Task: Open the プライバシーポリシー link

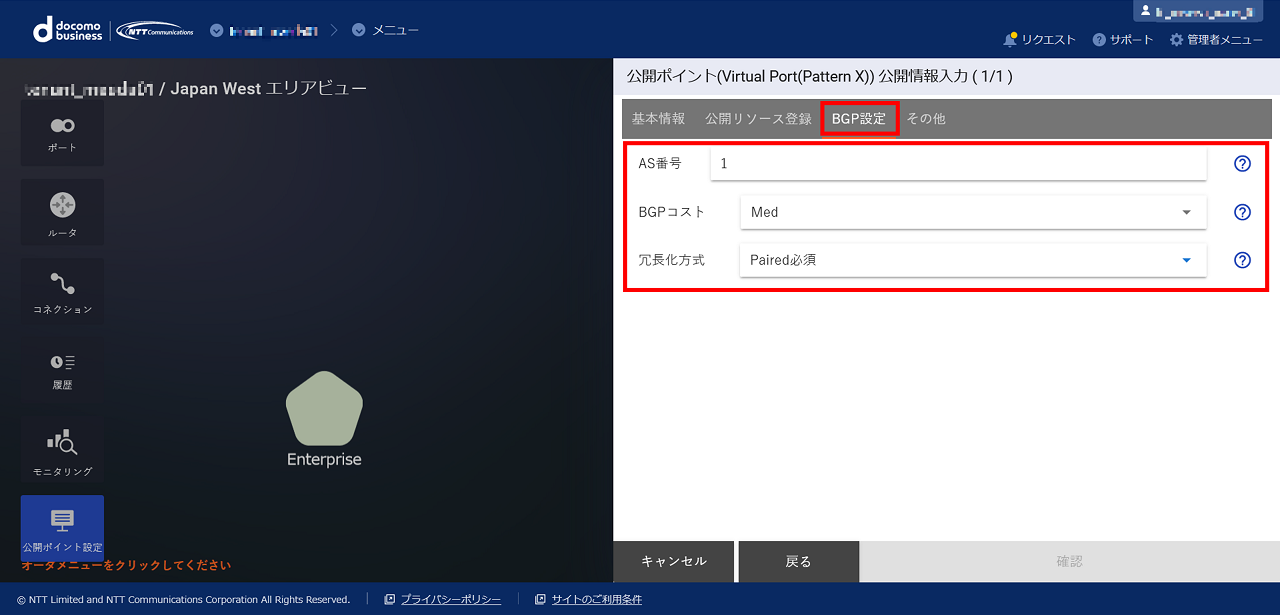Action: coord(451,600)
